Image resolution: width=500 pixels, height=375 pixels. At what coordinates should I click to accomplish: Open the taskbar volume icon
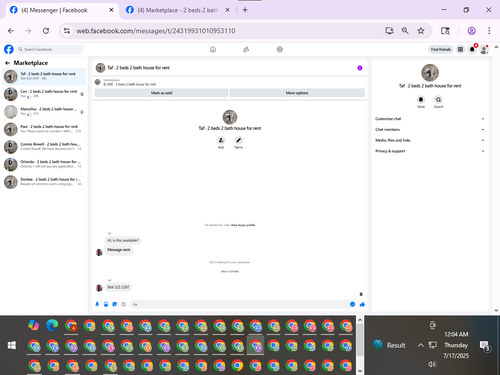(432, 364)
